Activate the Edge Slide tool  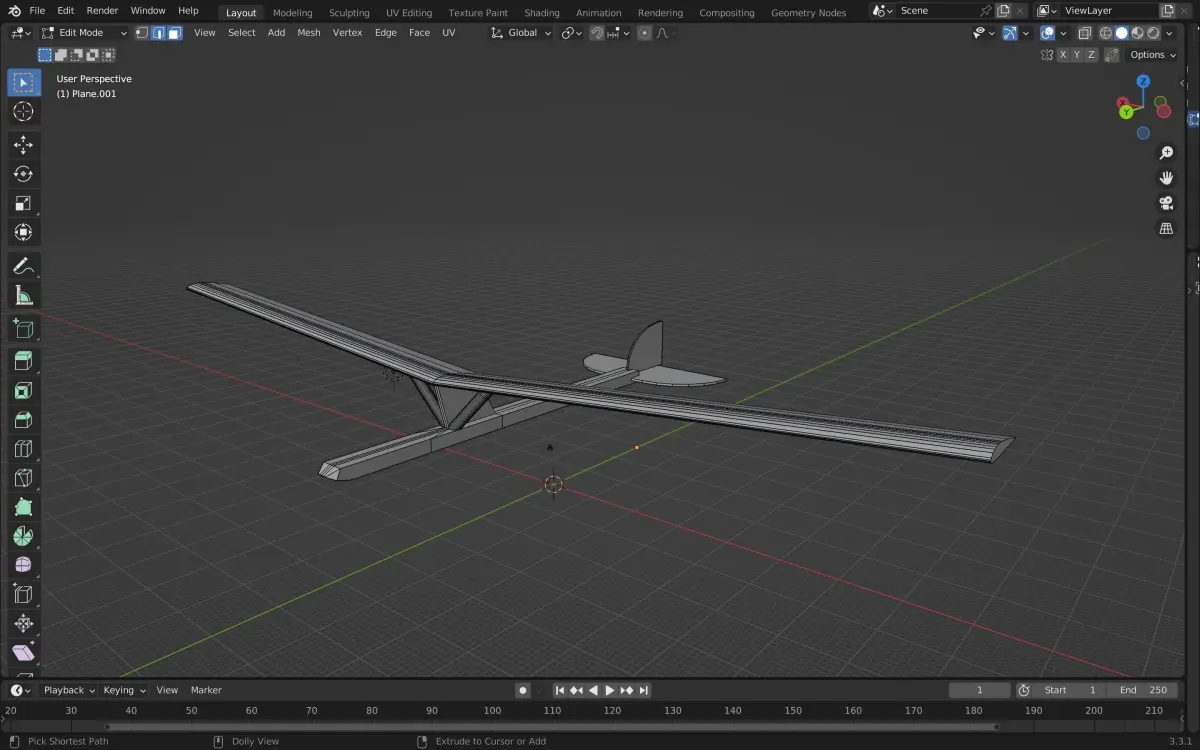pyautogui.click(x=24, y=594)
